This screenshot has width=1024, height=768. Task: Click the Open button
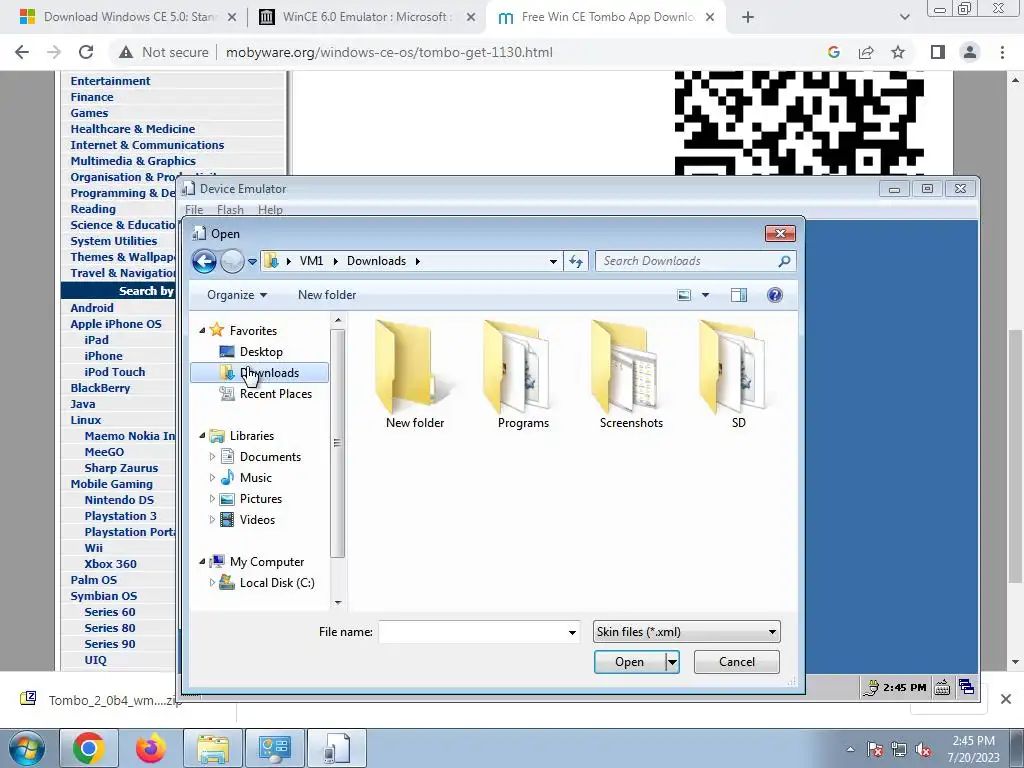point(630,662)
